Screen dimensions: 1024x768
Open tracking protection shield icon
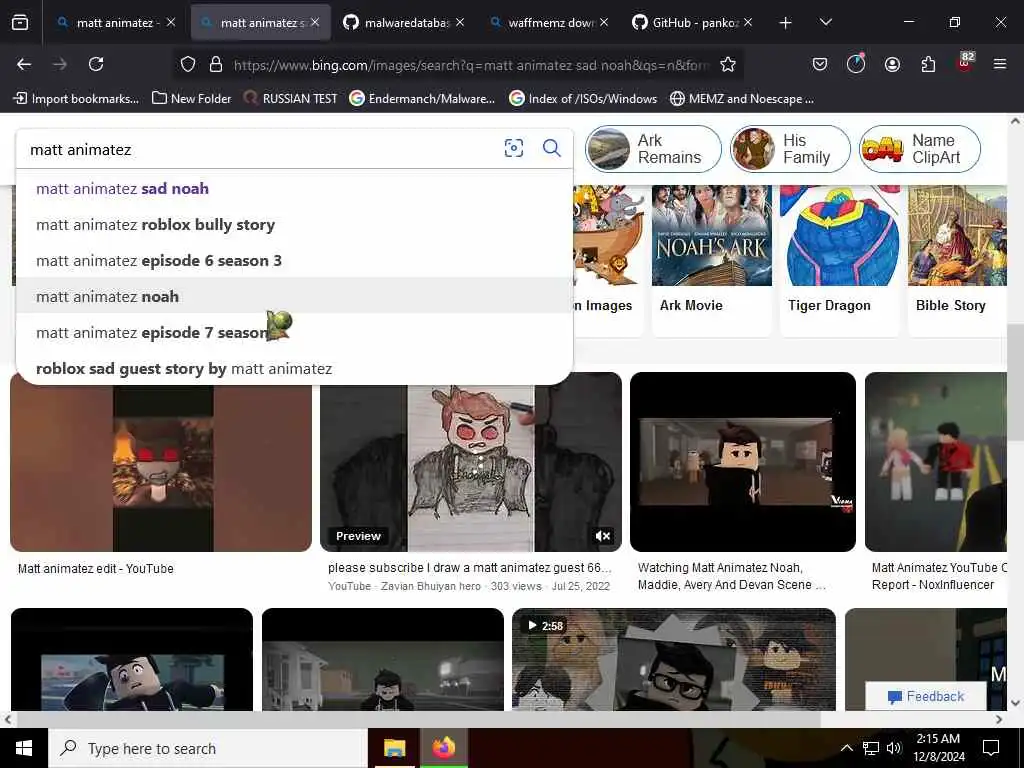[188, 64]
